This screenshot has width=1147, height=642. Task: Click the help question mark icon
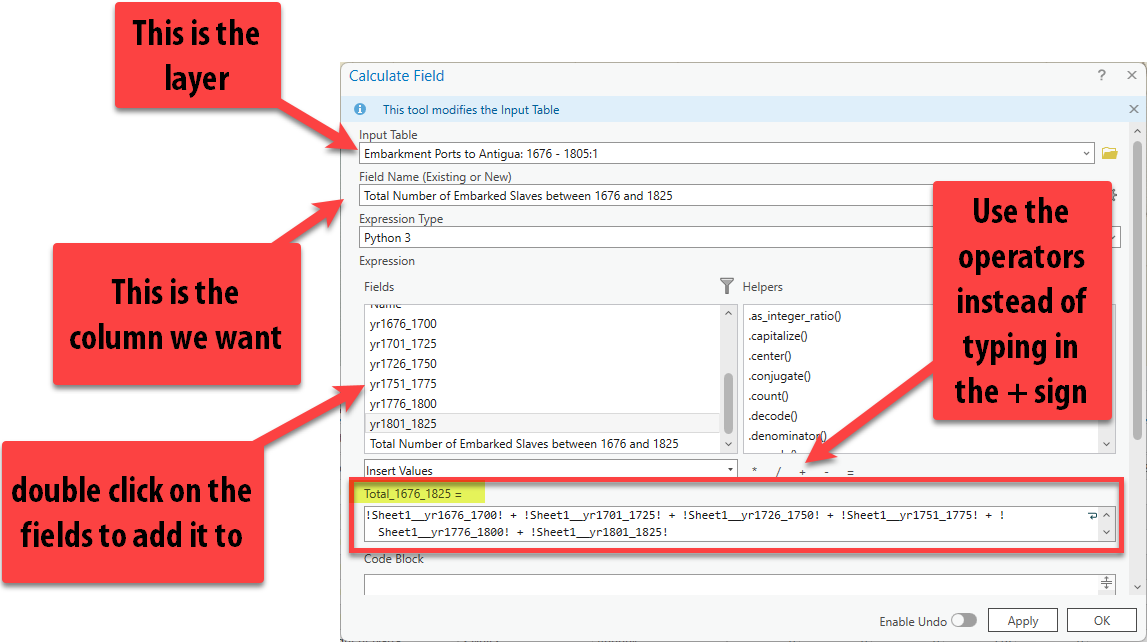pos(1102,76)
